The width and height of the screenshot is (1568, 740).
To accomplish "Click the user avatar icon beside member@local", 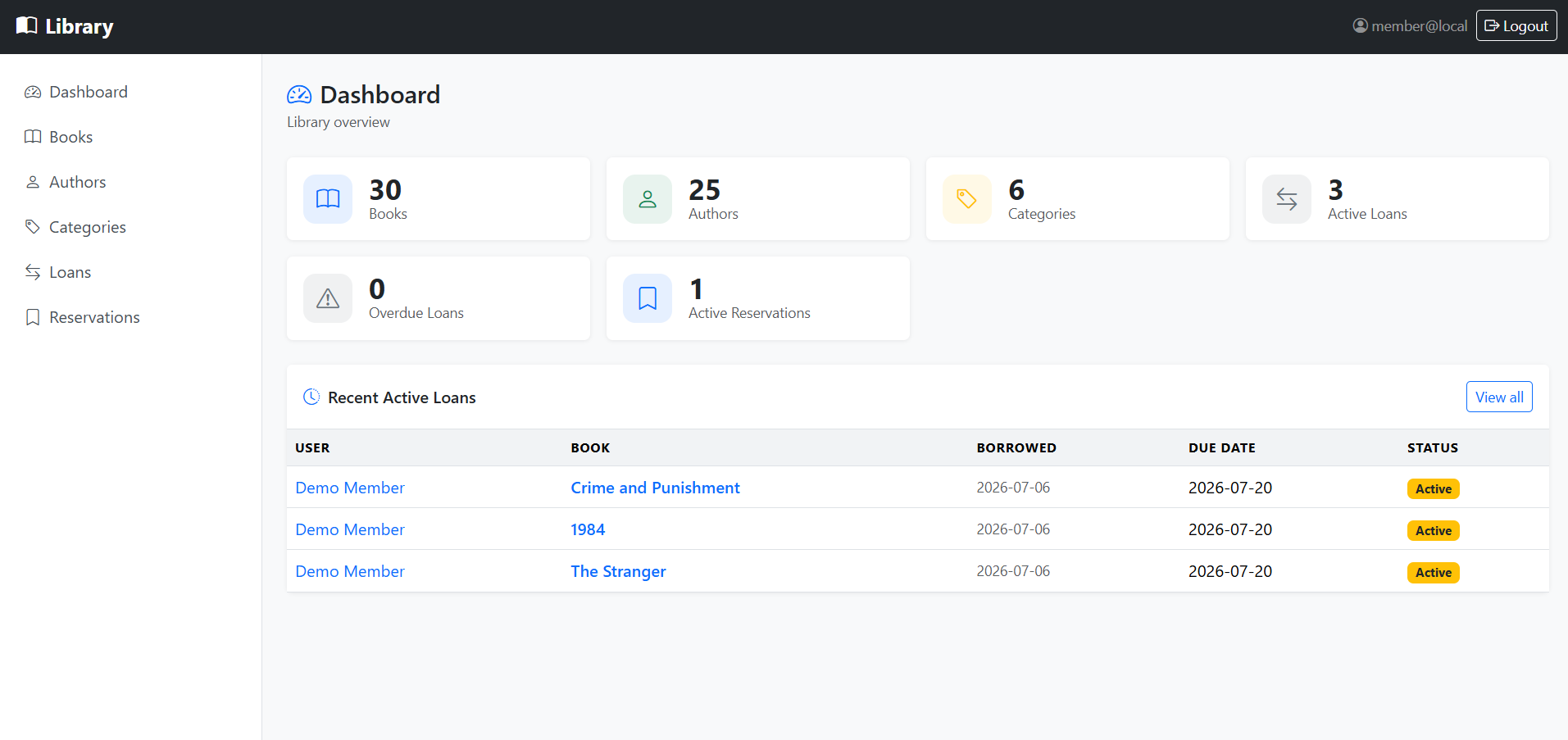I will (x=1360, y=25).
